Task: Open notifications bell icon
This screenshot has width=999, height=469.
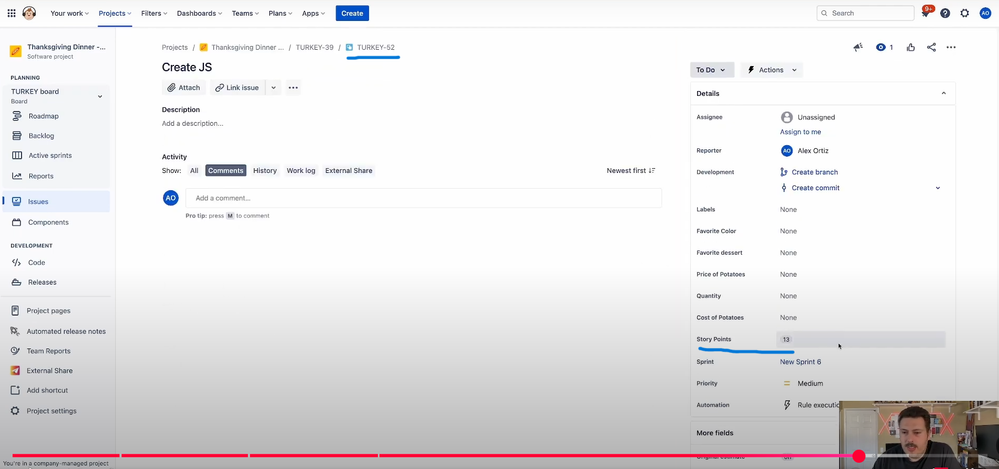Action: [926, 13]
